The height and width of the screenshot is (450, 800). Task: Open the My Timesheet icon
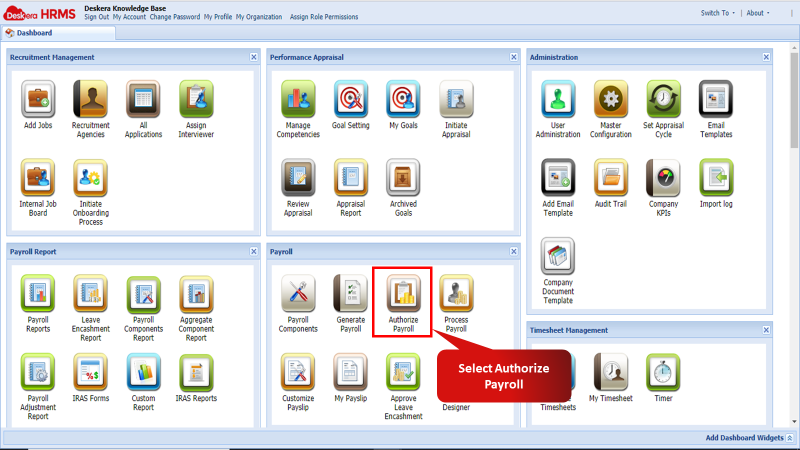point(611,372)
